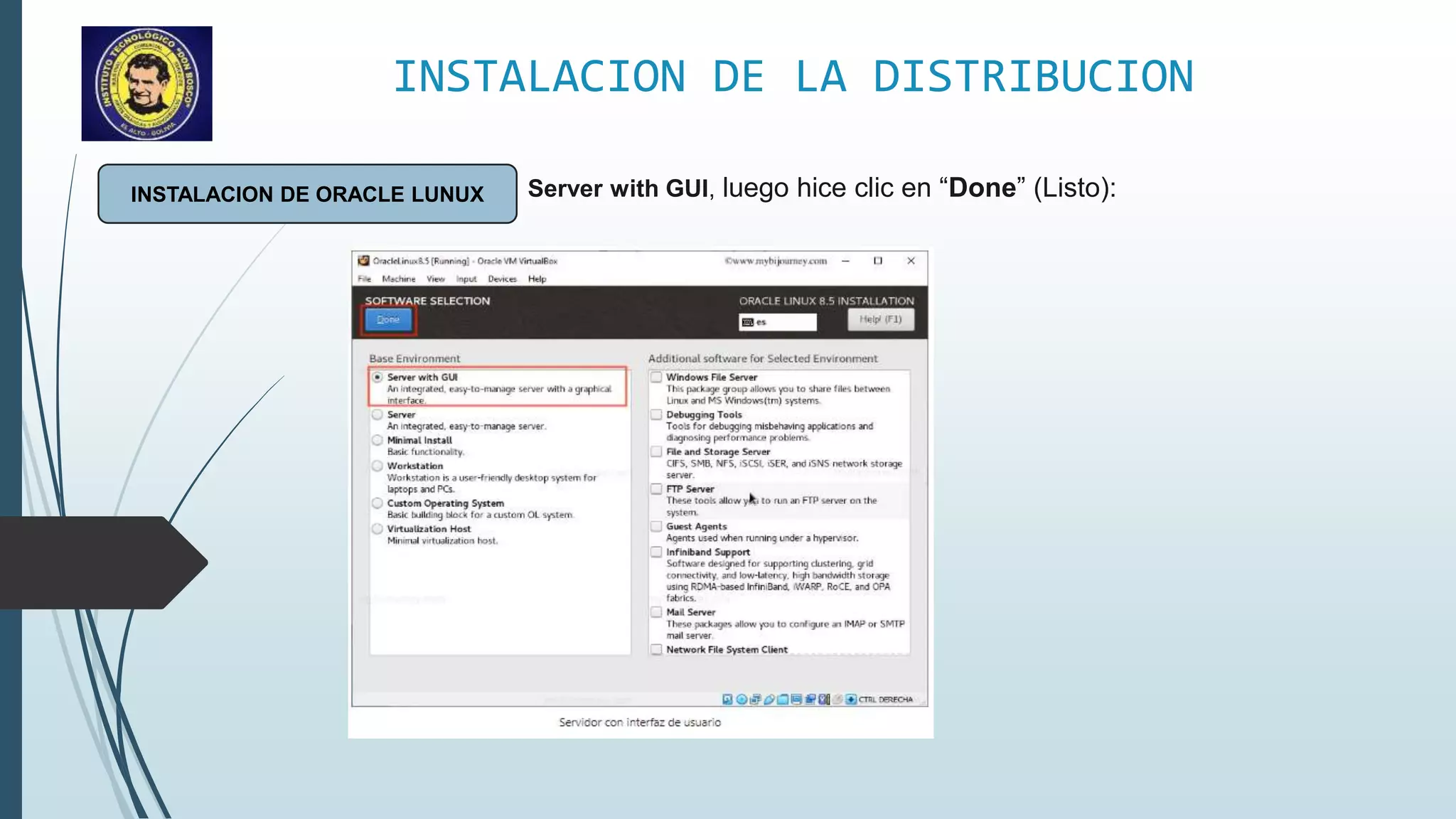Screen dimensions: 1456x819
Task: Click the mouse integration status icon
Action: [824, 700]
